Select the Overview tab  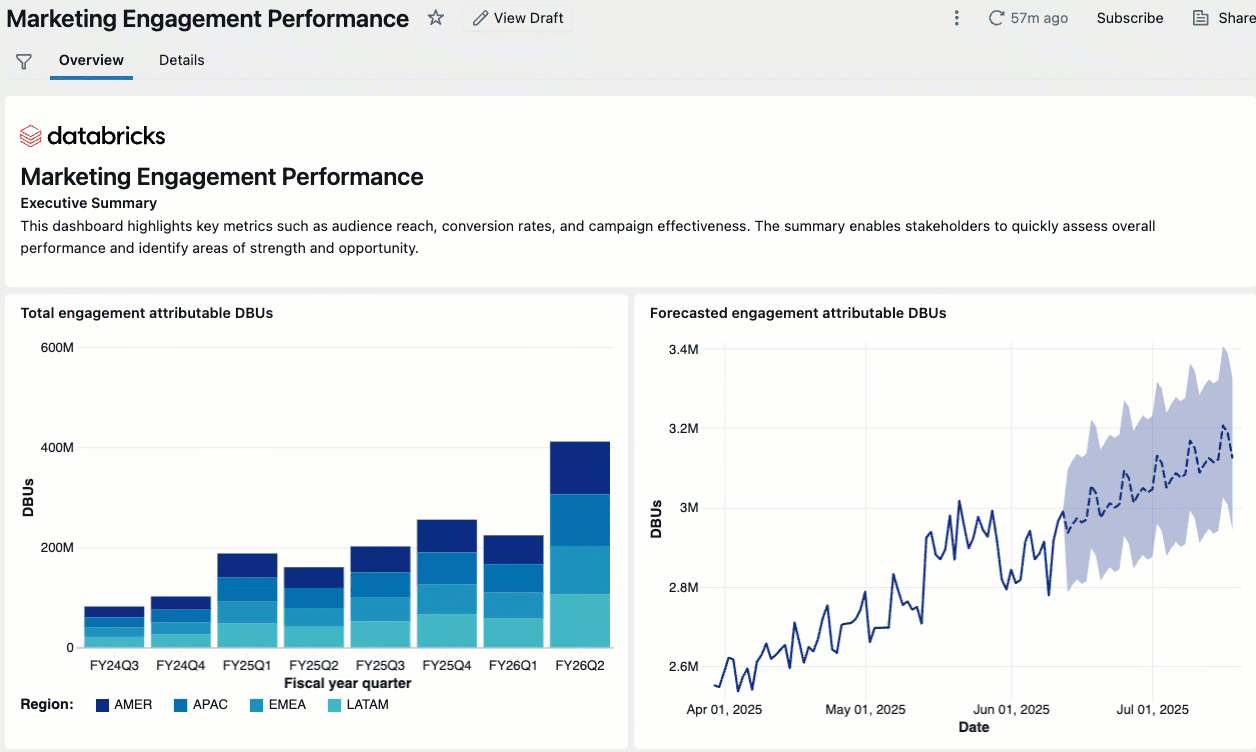(x=91, y=60)
